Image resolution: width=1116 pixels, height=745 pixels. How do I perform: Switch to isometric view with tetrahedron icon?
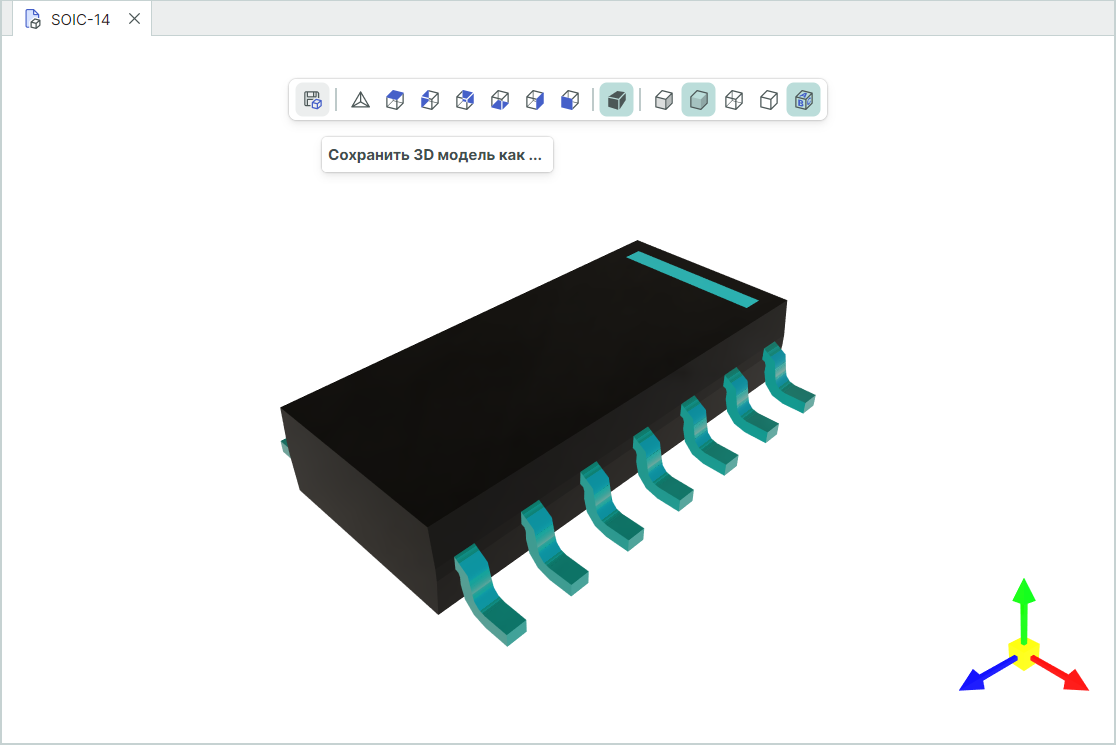[360, 100]
